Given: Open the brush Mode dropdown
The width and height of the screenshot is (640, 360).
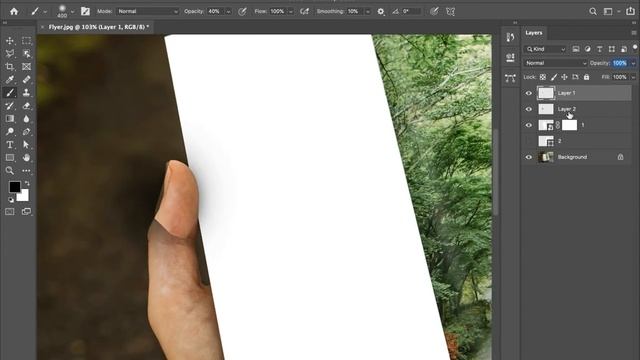Looking at the screenshot, I should [x=148, y=11].
